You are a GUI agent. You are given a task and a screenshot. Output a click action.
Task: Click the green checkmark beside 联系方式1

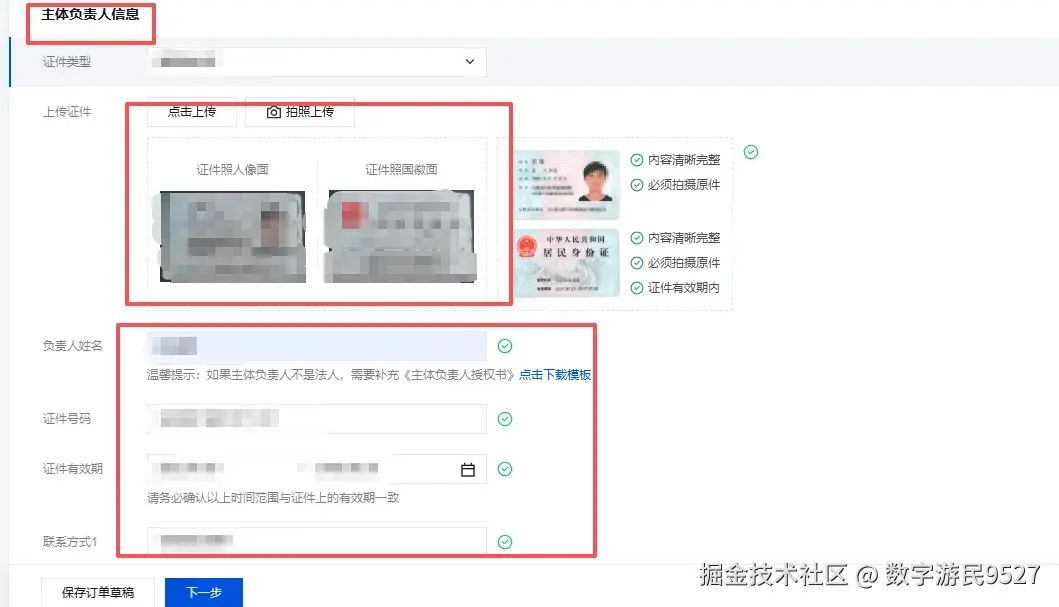pos(504,540)
